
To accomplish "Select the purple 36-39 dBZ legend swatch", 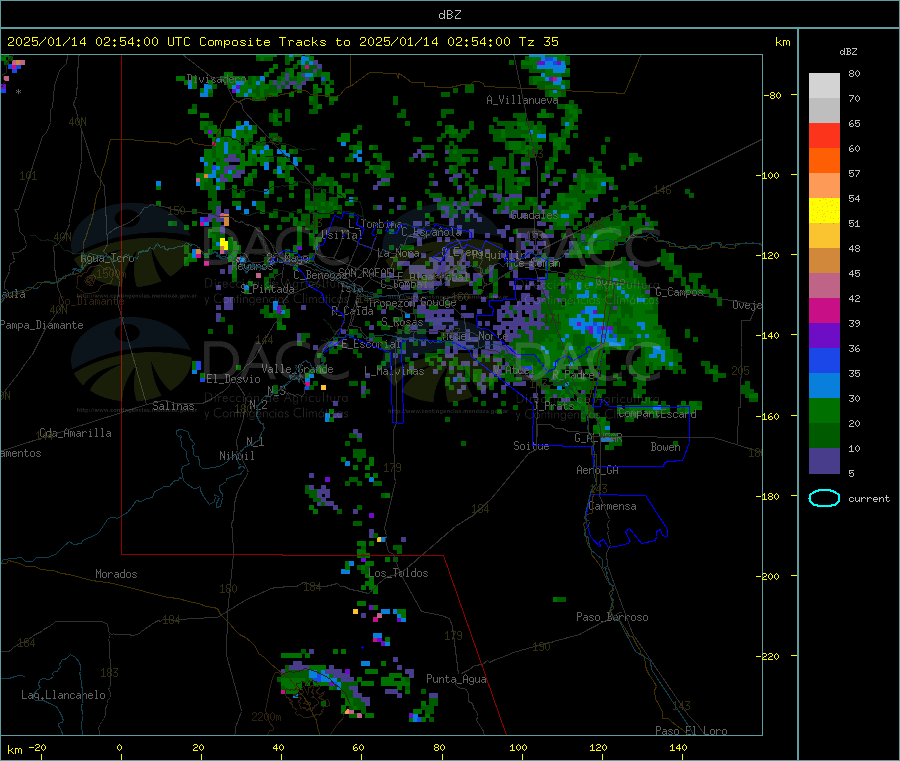I will click(824, 336).
